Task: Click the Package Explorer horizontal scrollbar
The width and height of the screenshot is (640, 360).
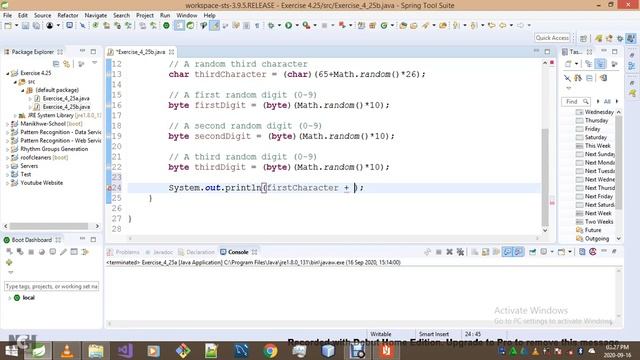Action: pos(49,226)
